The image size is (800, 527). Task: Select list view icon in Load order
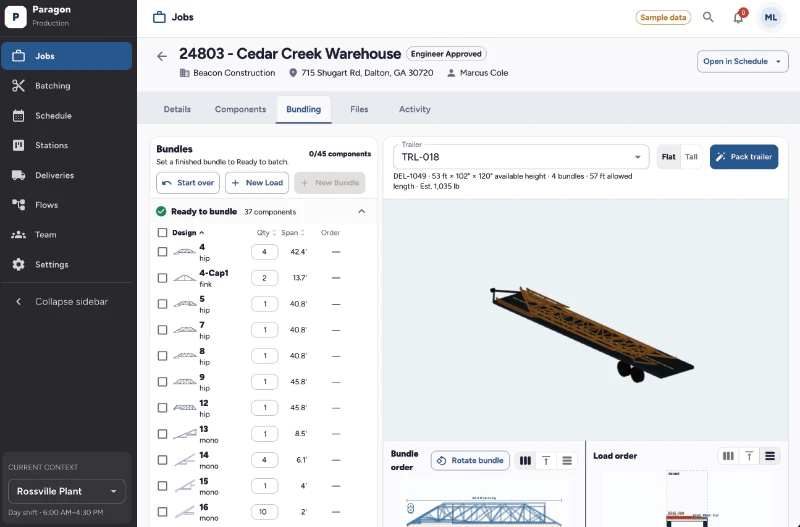pyautogui.click(x=770, y=456)
